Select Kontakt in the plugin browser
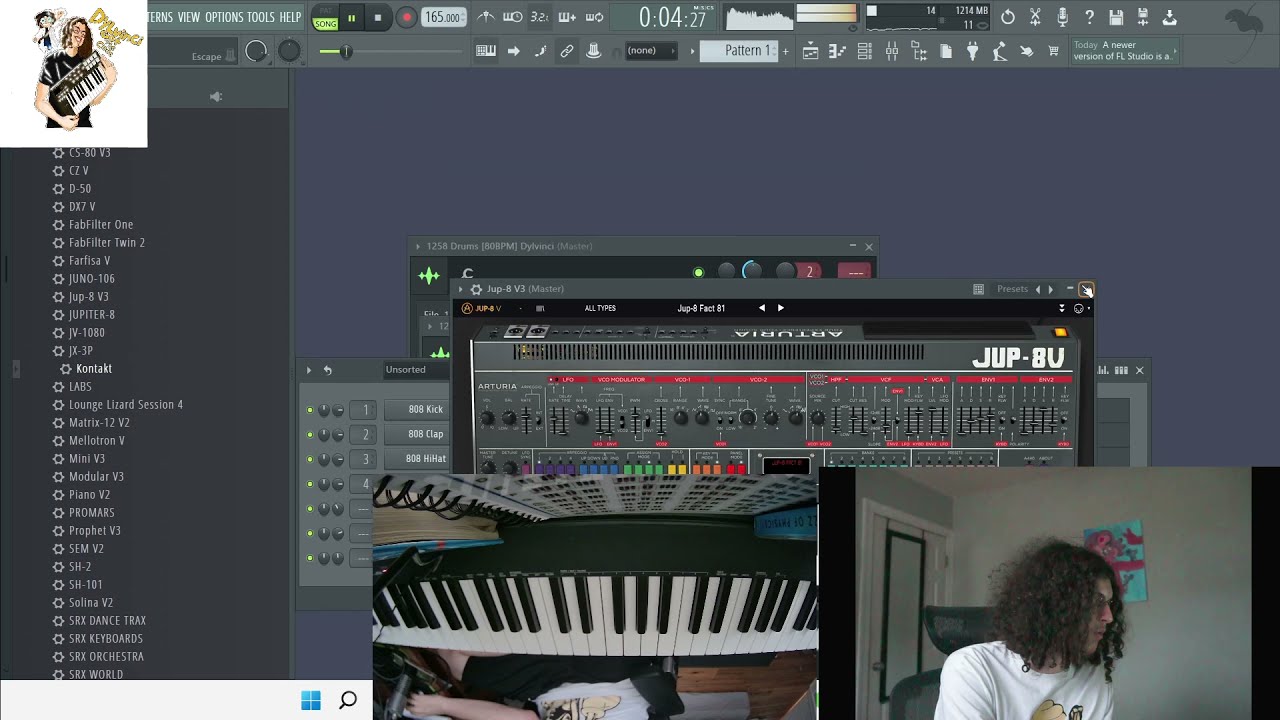Image resolution: width=1280 pixels, height=720 pixels. [x=94, y=369]
